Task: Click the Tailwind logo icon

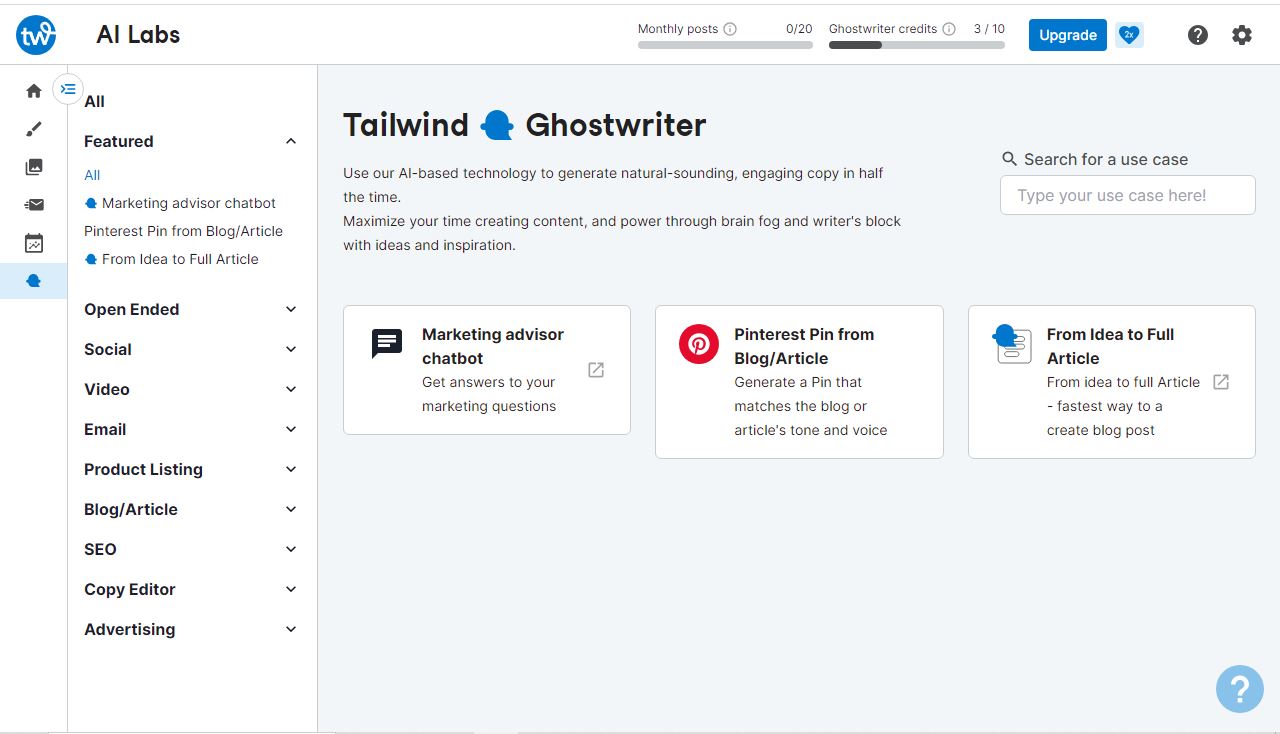Action: [x=36, y=35]
